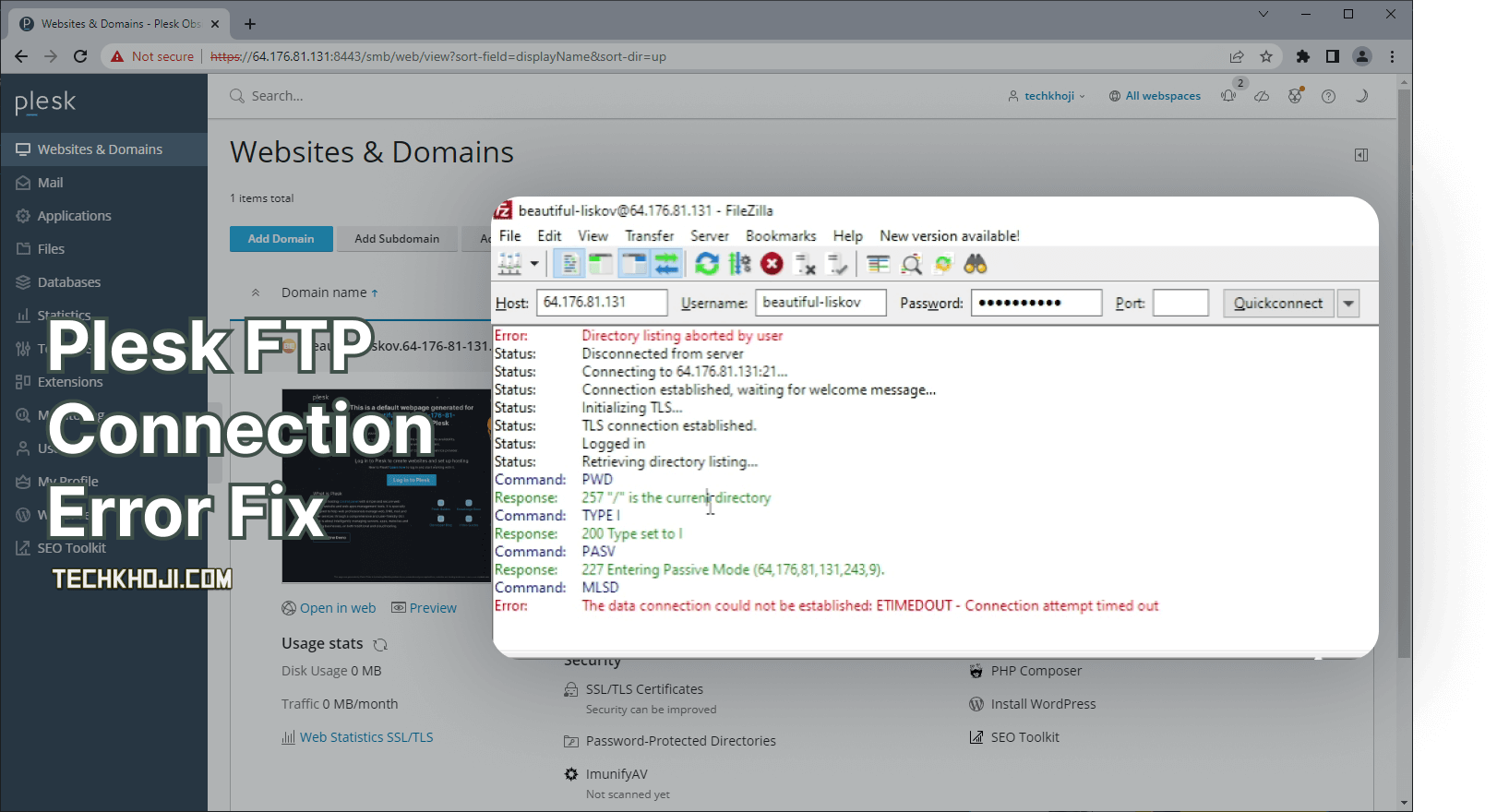This screenshot has height=812, width=1509.
Task: Open Plesk notifications bell
Action: click(x=1228, y=96)
